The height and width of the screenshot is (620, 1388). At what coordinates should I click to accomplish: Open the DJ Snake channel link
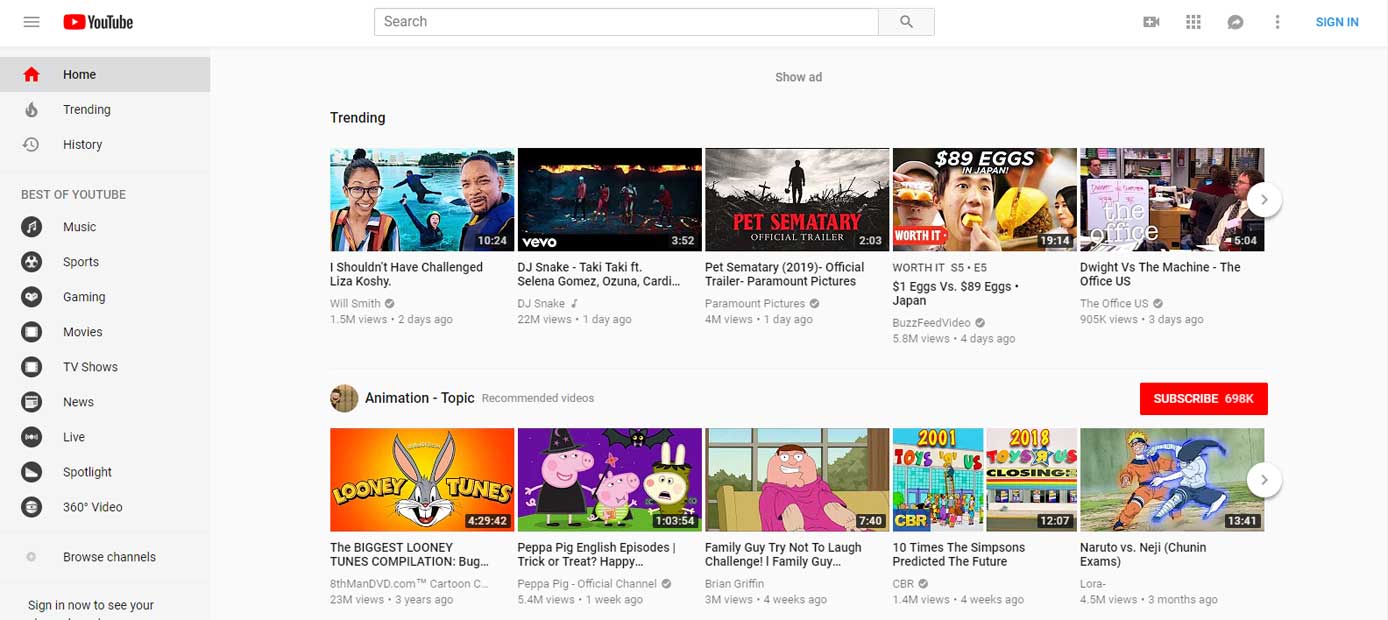[x=541, y=304]
